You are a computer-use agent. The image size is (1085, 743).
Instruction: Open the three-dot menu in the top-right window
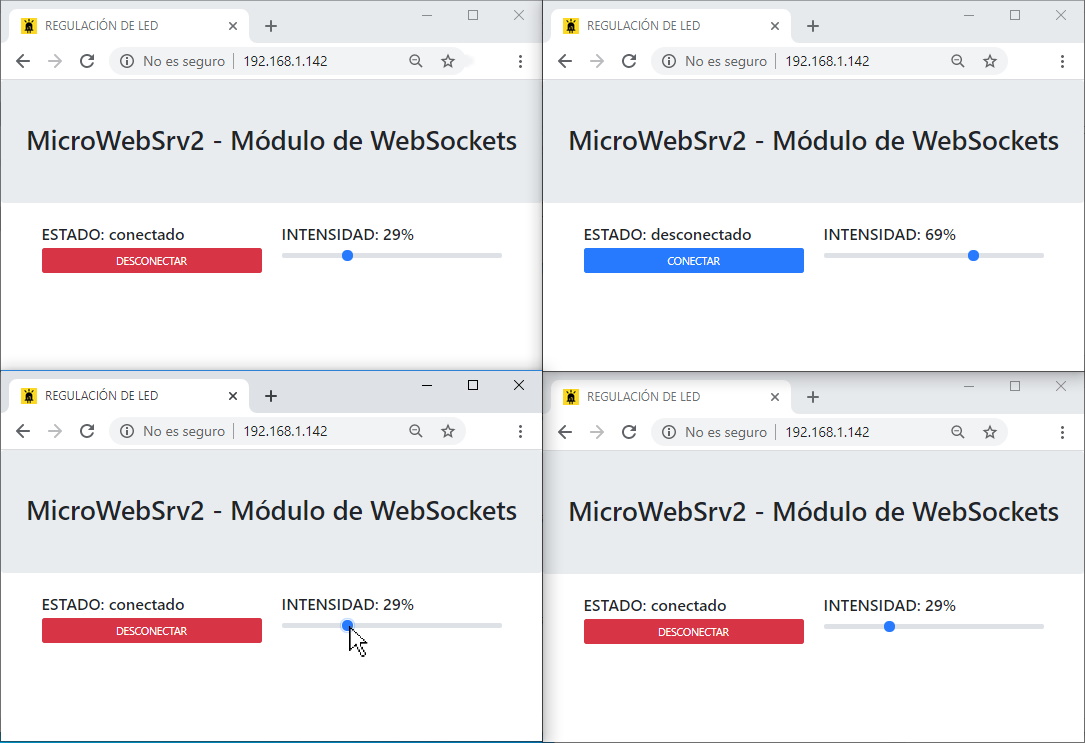(x=1062, y=61)
